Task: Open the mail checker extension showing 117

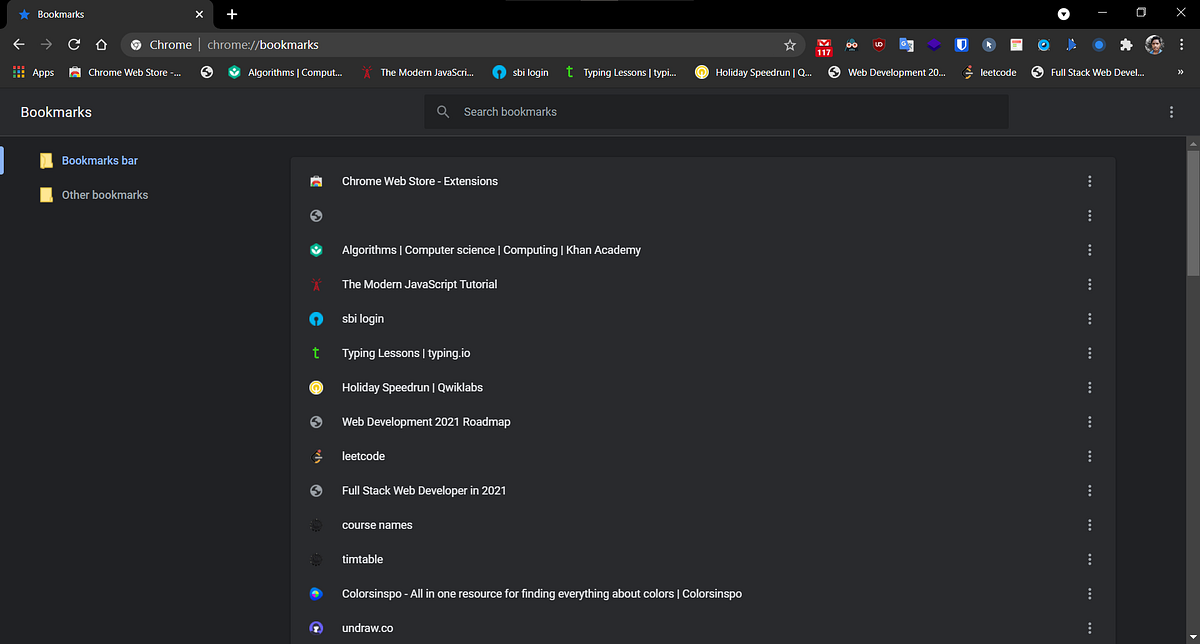Action: pos(824,45)
